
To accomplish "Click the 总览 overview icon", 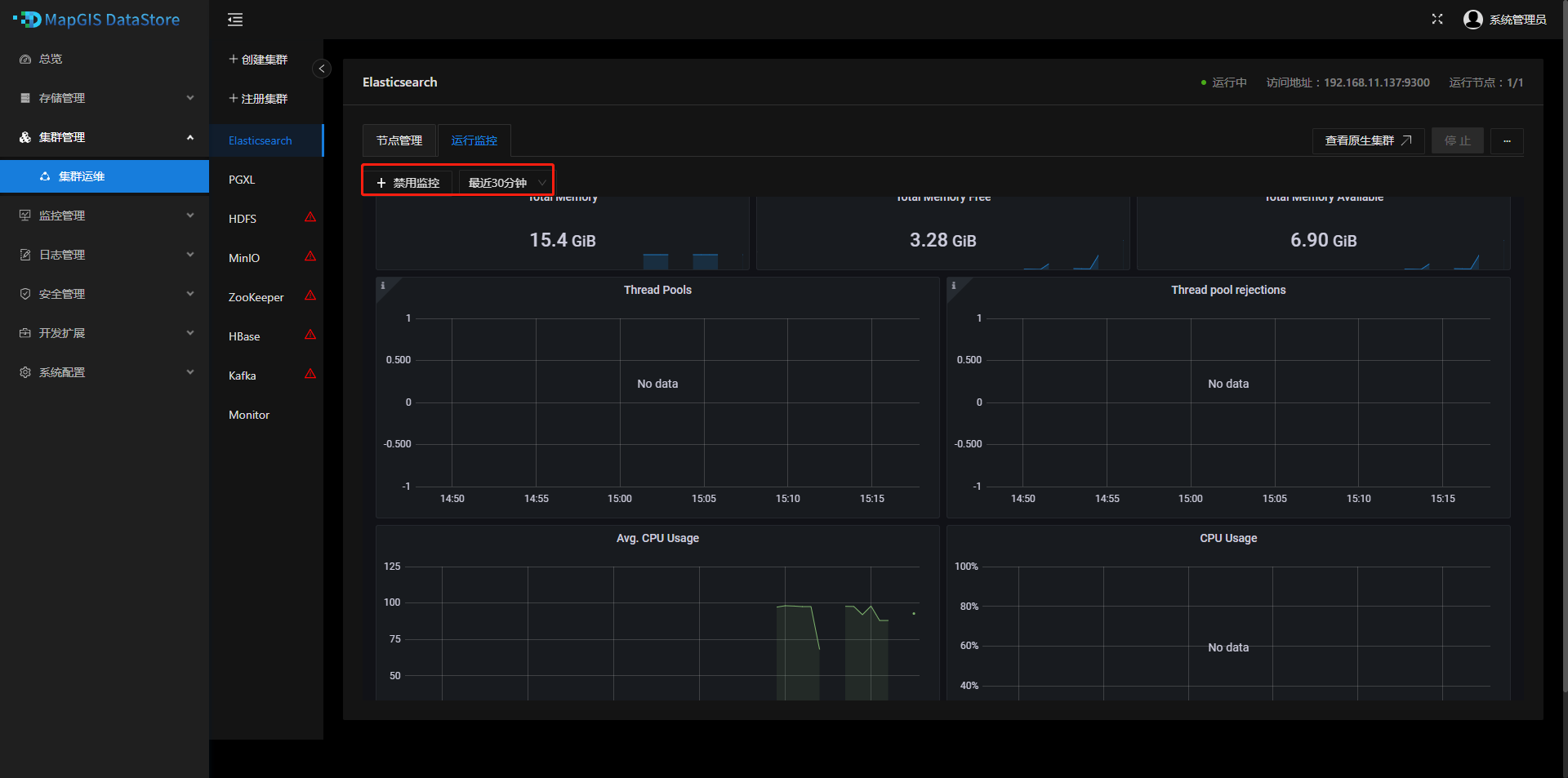I will [25, 59].
